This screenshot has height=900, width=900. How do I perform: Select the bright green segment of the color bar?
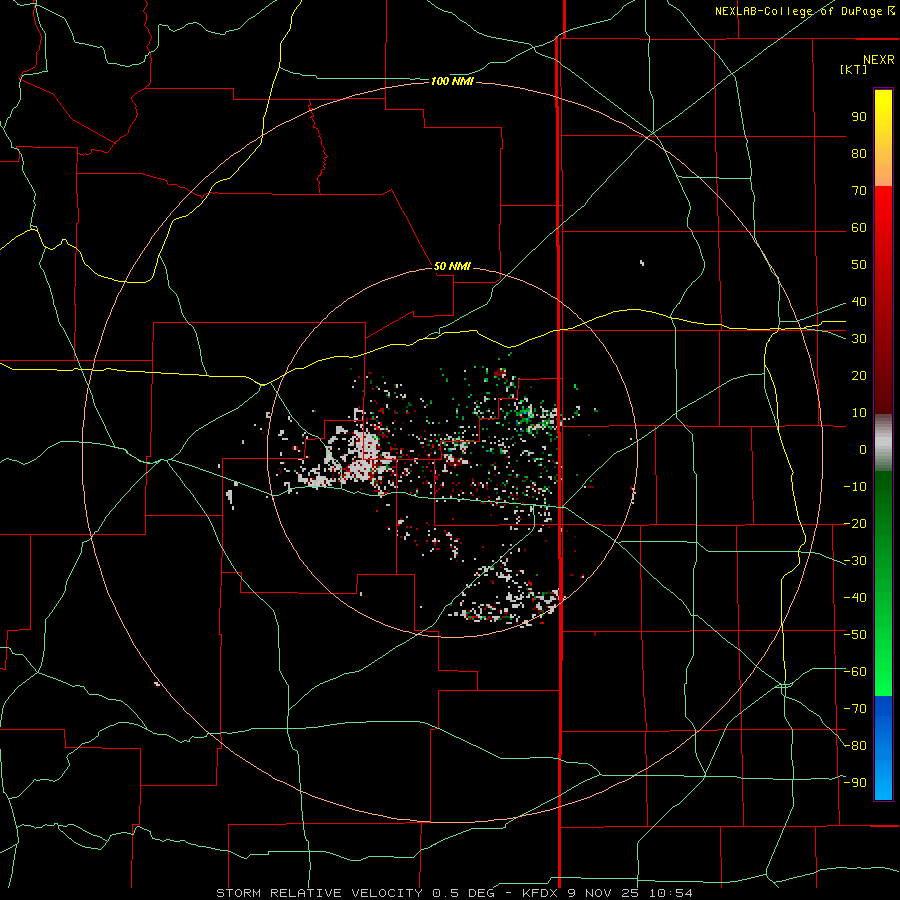[883, 660]
